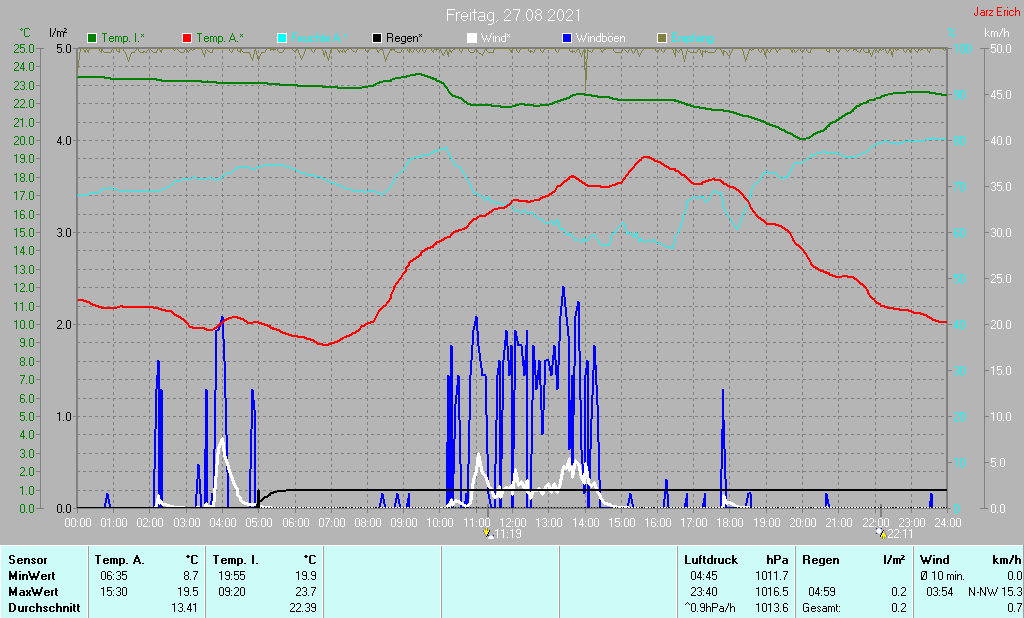Click the Temp. A. minimum time '06:35'
Screen dimensions: 1024x618
click(x=114, y=576)
